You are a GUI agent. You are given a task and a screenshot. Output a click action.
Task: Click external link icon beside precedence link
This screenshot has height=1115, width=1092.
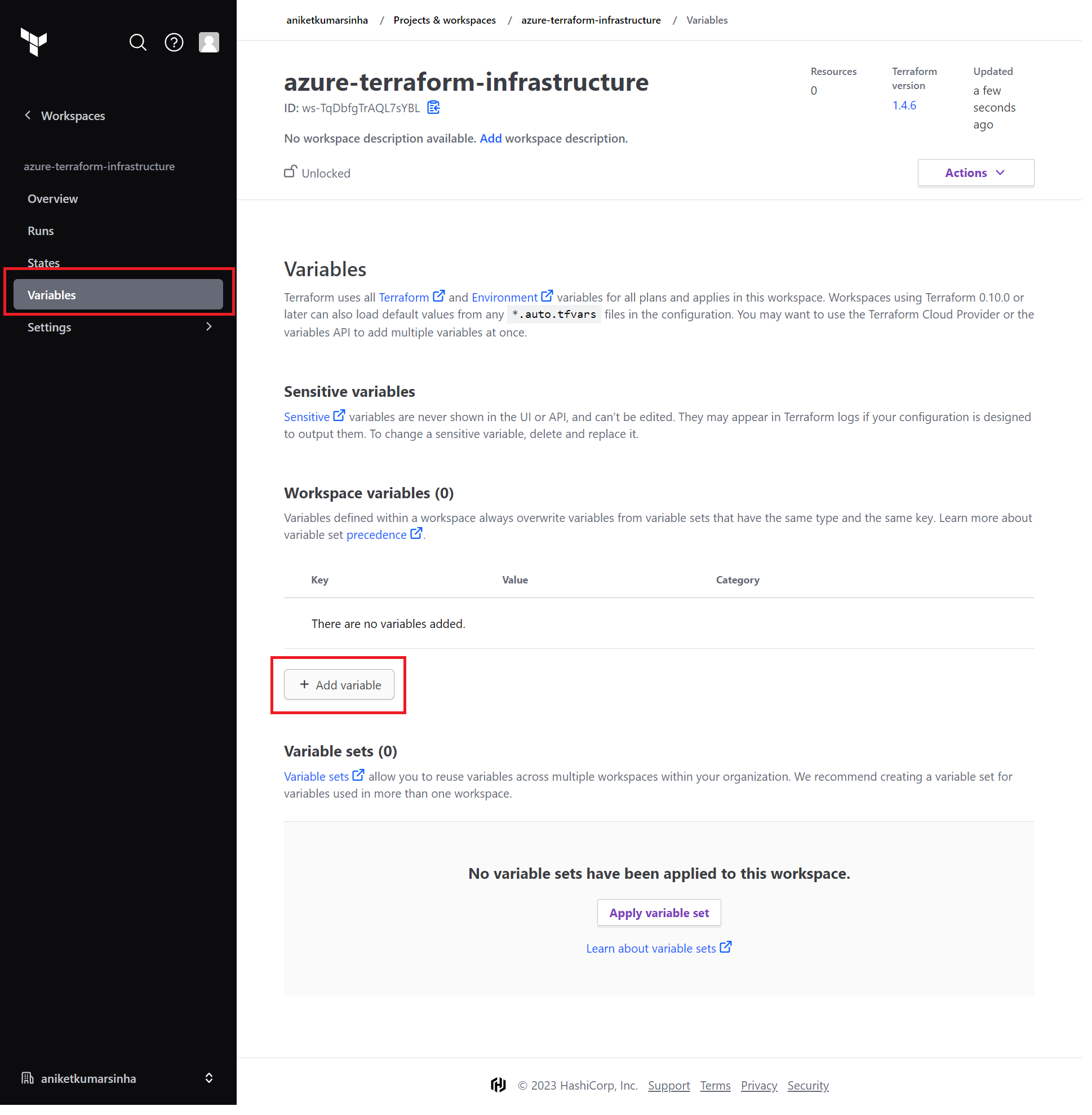tap(417, 534)
